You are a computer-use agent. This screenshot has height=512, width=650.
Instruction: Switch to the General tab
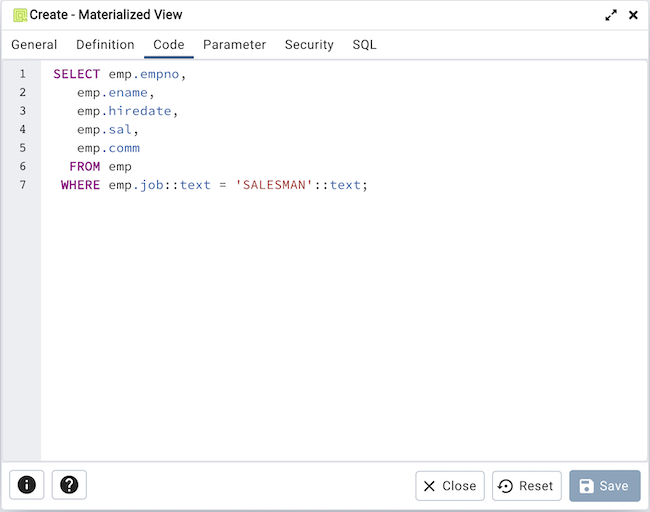click(34, 45)
